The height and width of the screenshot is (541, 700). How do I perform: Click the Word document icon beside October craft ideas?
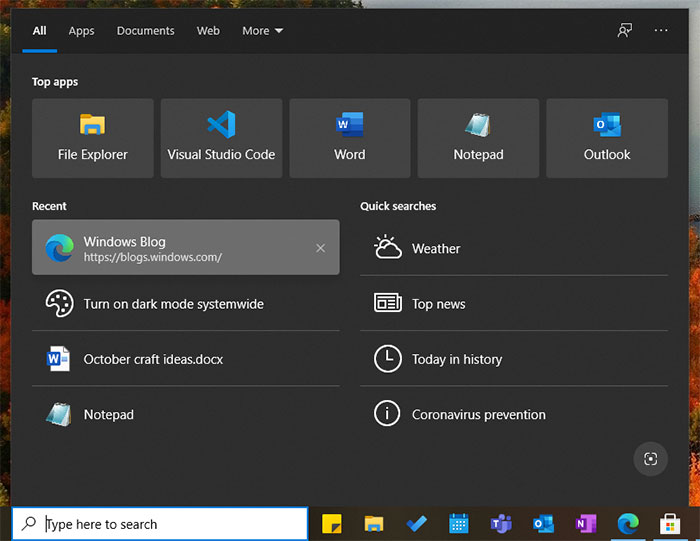pos(58,359)
